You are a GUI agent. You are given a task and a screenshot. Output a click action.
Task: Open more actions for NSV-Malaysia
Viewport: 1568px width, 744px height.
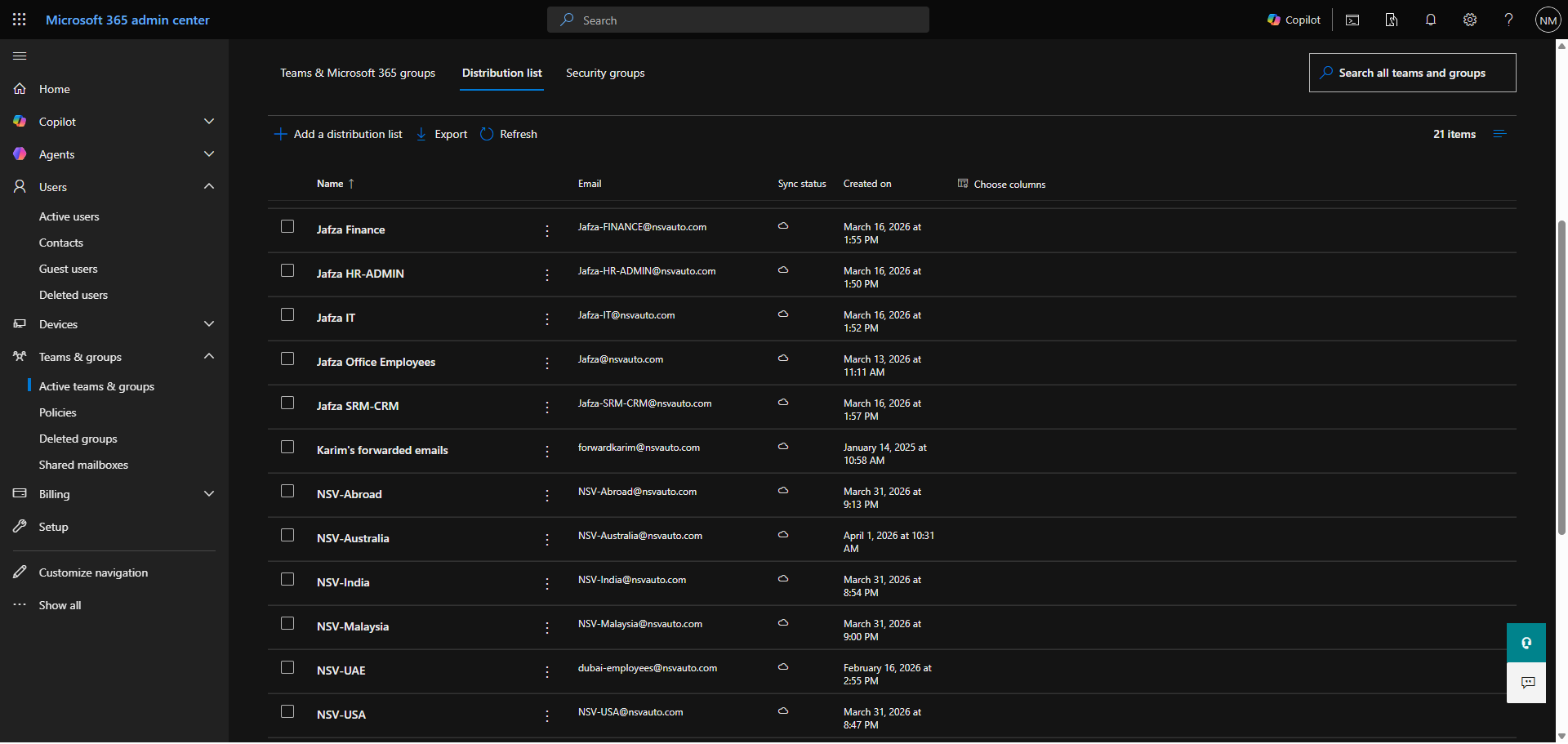tap(547, 628)
